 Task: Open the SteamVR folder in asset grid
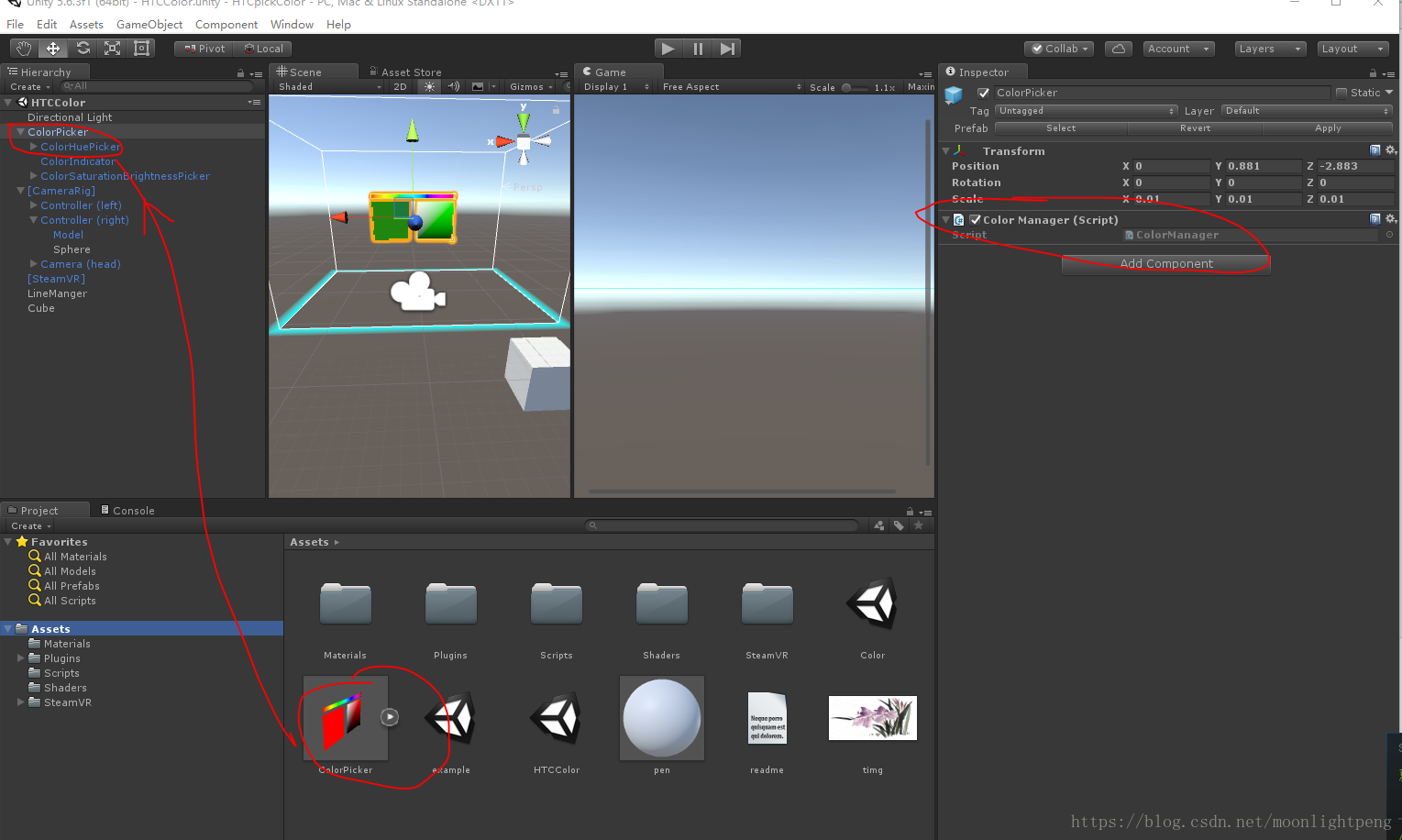tap(767, 603)
